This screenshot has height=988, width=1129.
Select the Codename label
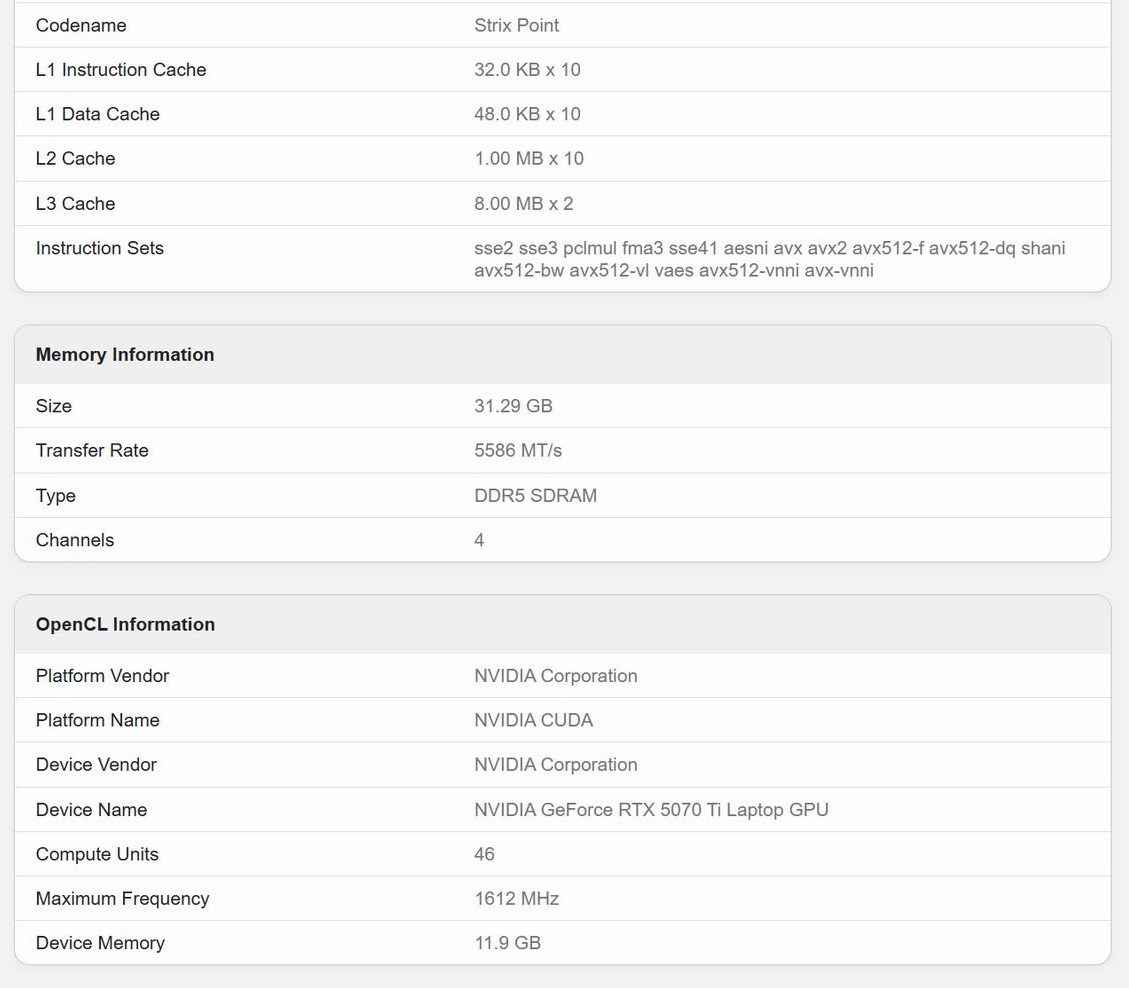pyautogui.click(x=81, y=25)
